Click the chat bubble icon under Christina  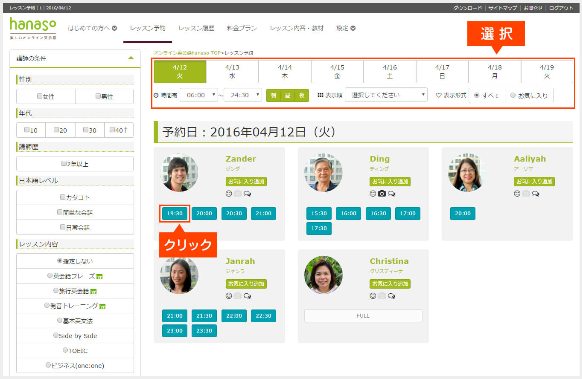(x=391, y=296)
